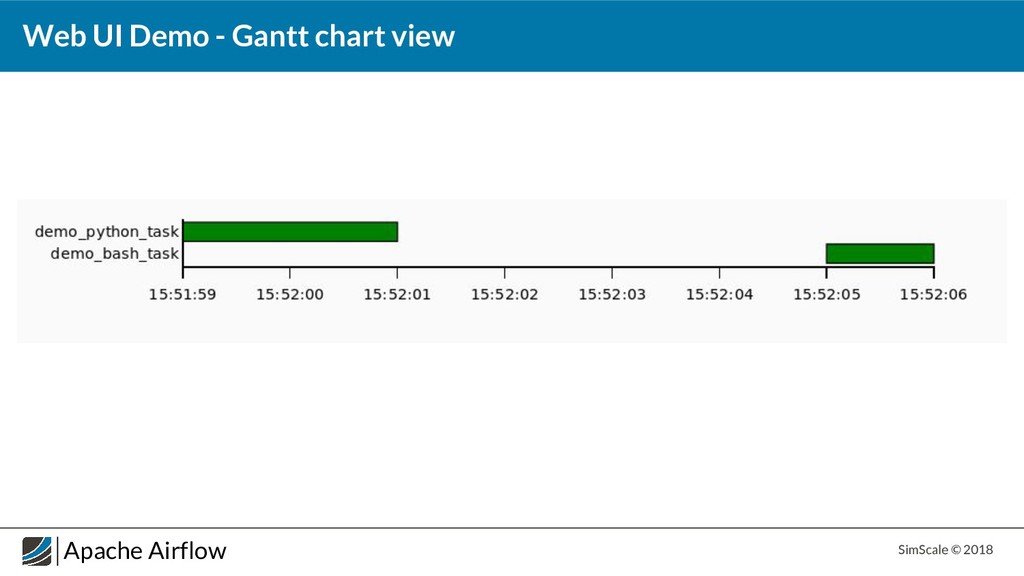Click the 15:52:01 time axis label
Image resolution: width=1024 pixels, height=576 pixels.
tap(397, 295)
